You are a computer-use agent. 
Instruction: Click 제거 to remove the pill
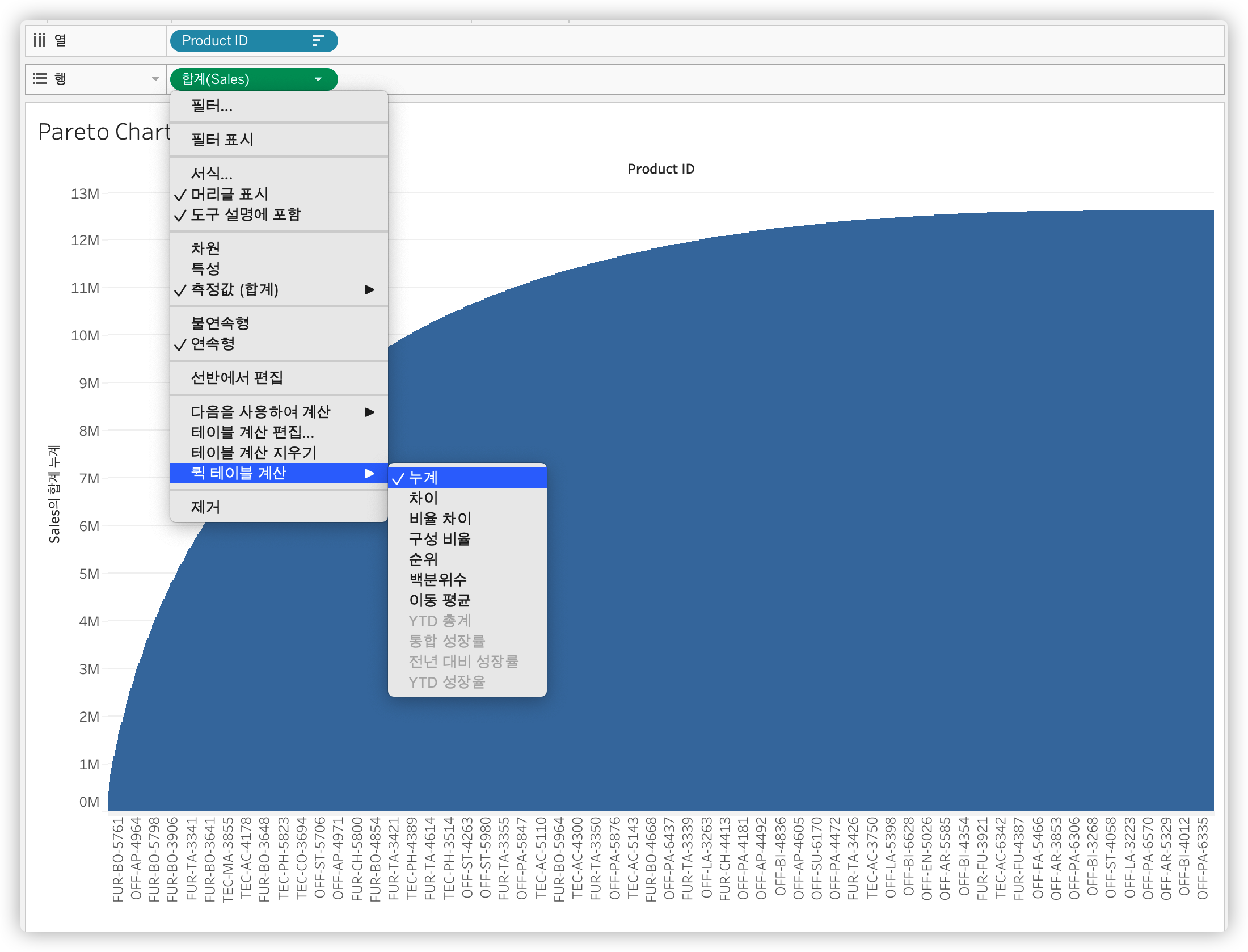(205, 507)
